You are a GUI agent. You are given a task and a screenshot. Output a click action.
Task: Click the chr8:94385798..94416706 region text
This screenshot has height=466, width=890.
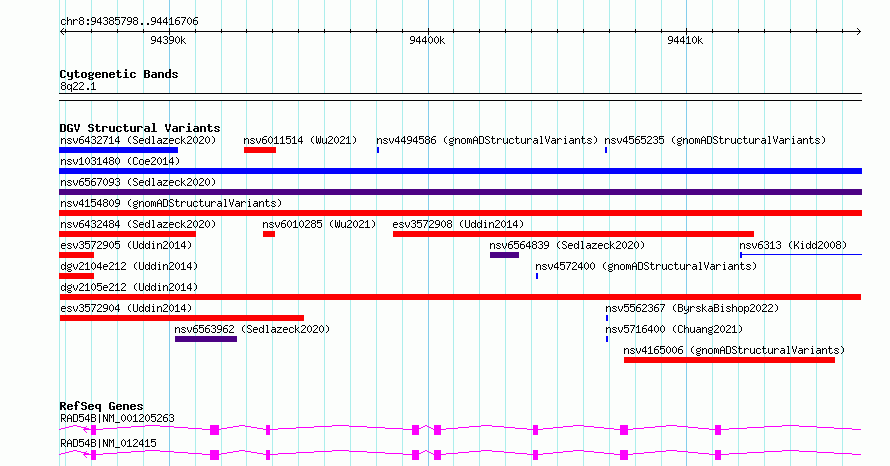(129, 22)
